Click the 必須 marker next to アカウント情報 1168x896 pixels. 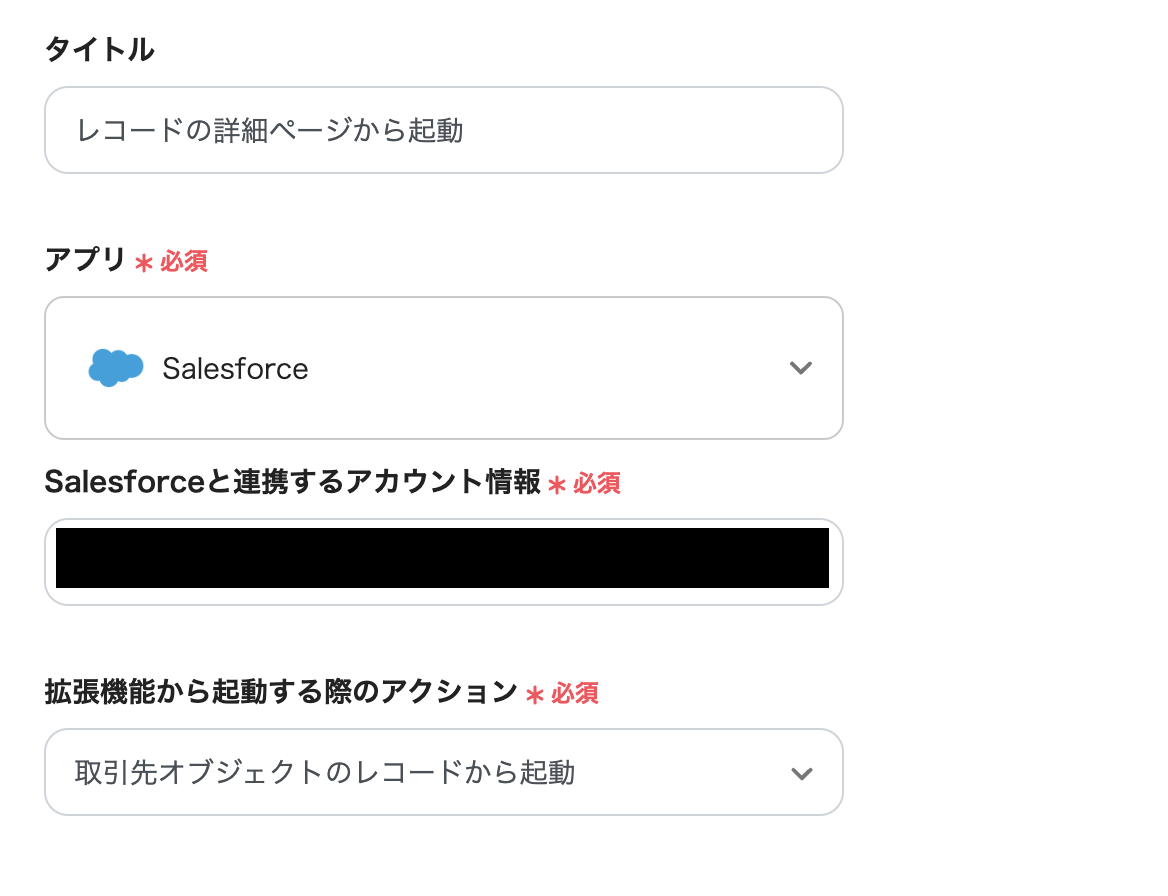(x=597, y=484)
